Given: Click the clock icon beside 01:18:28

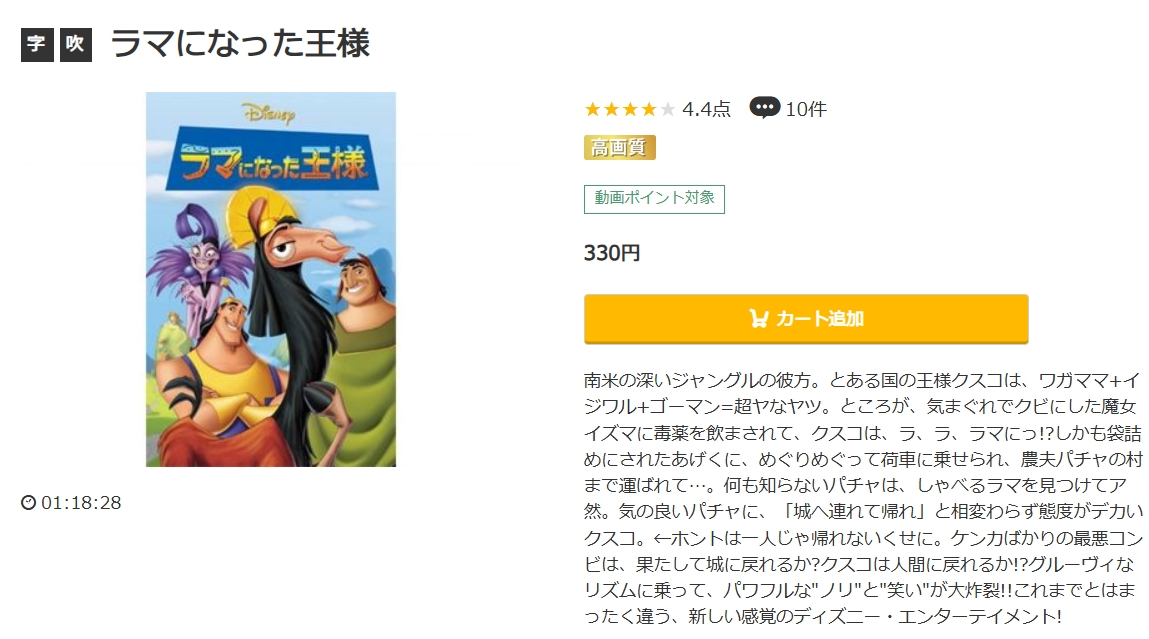Looking at the screenshot, I should click(x=29, y=503).
